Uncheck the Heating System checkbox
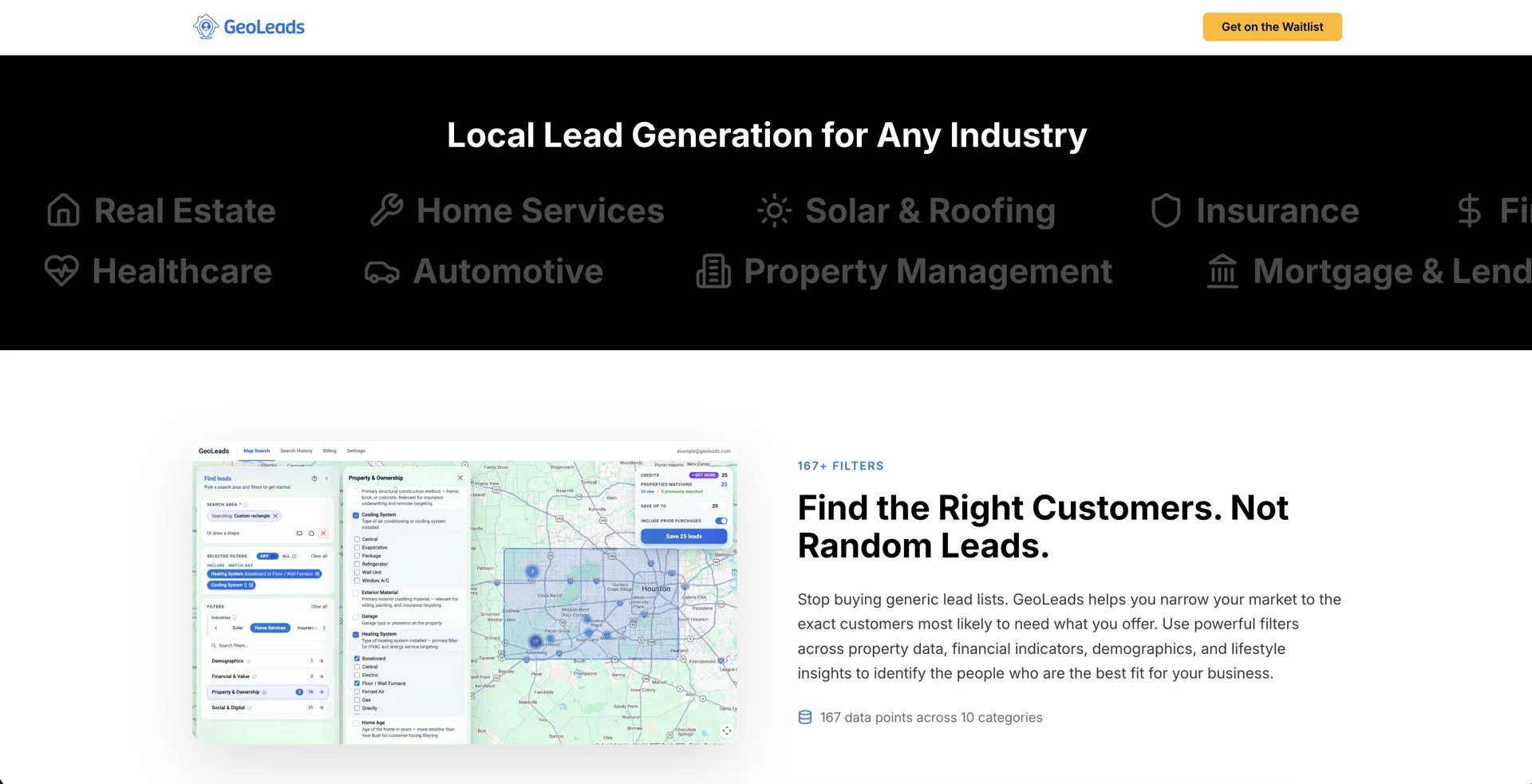 point(356,634)
